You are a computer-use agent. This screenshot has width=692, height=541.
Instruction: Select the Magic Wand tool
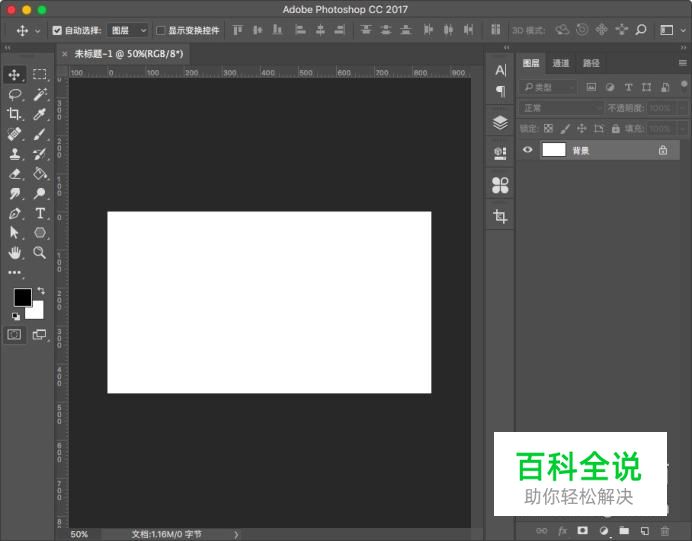coord(40,94)
